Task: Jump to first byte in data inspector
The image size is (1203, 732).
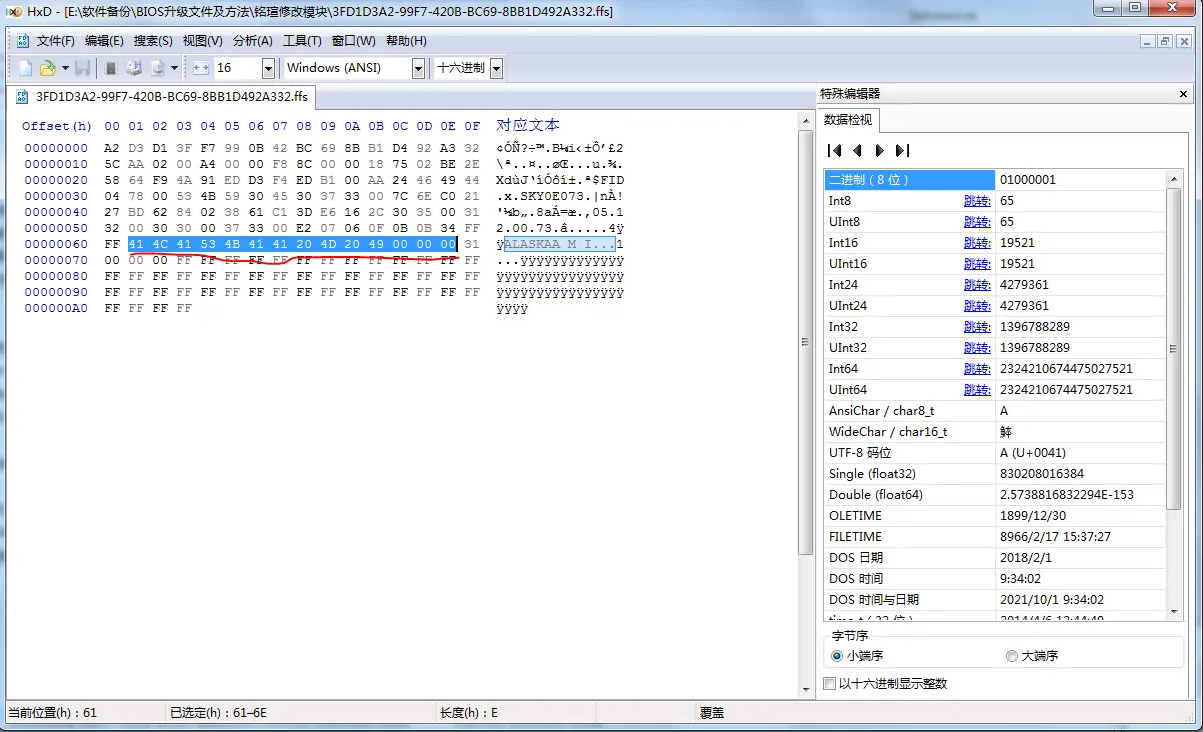Action: click(834, 150)
